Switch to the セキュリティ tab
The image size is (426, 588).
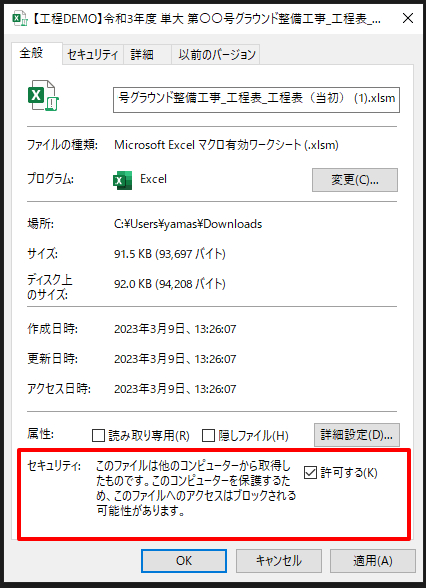(x=93, y=55)
